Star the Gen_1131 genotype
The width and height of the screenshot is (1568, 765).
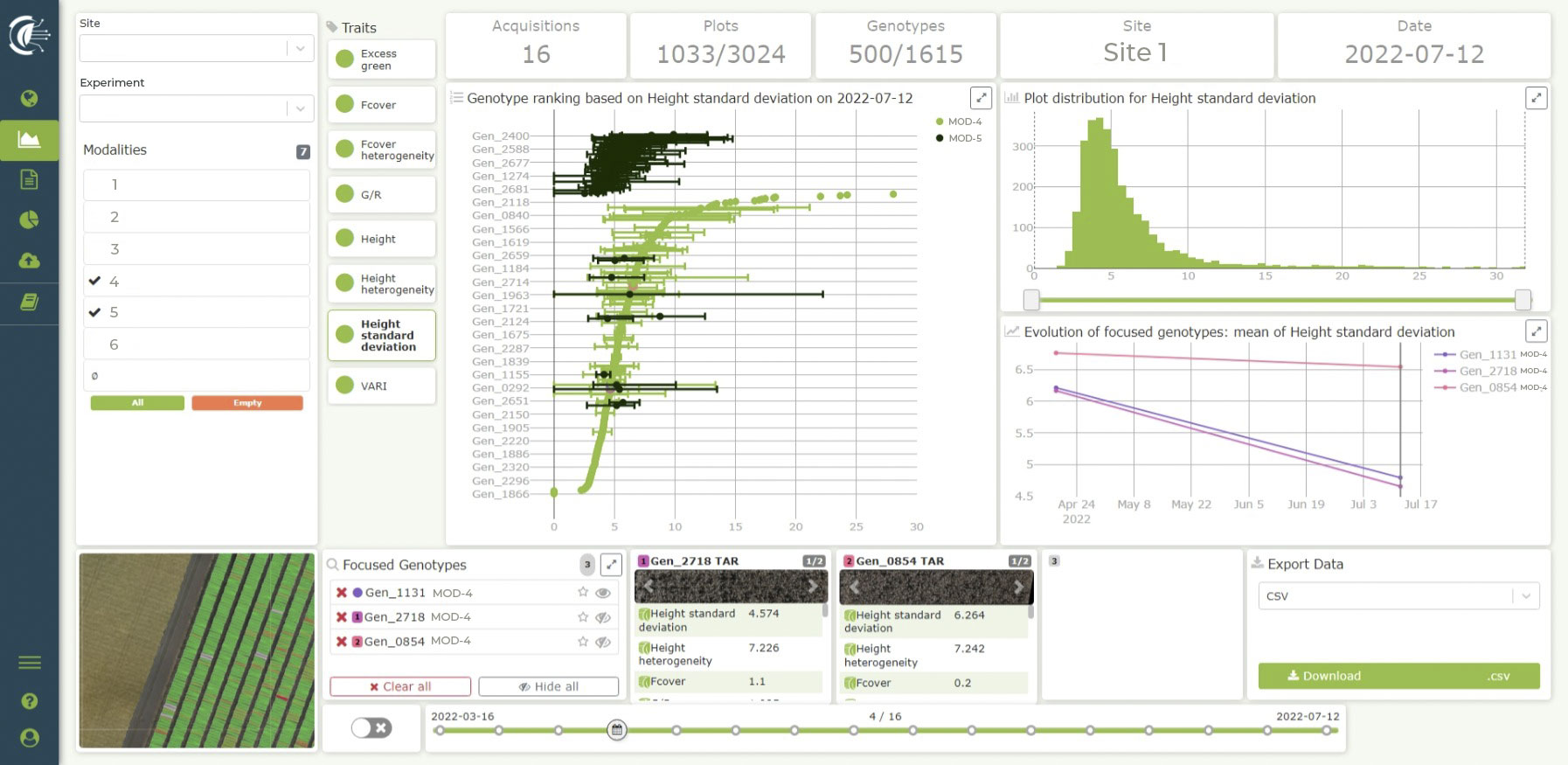point(583,593)
